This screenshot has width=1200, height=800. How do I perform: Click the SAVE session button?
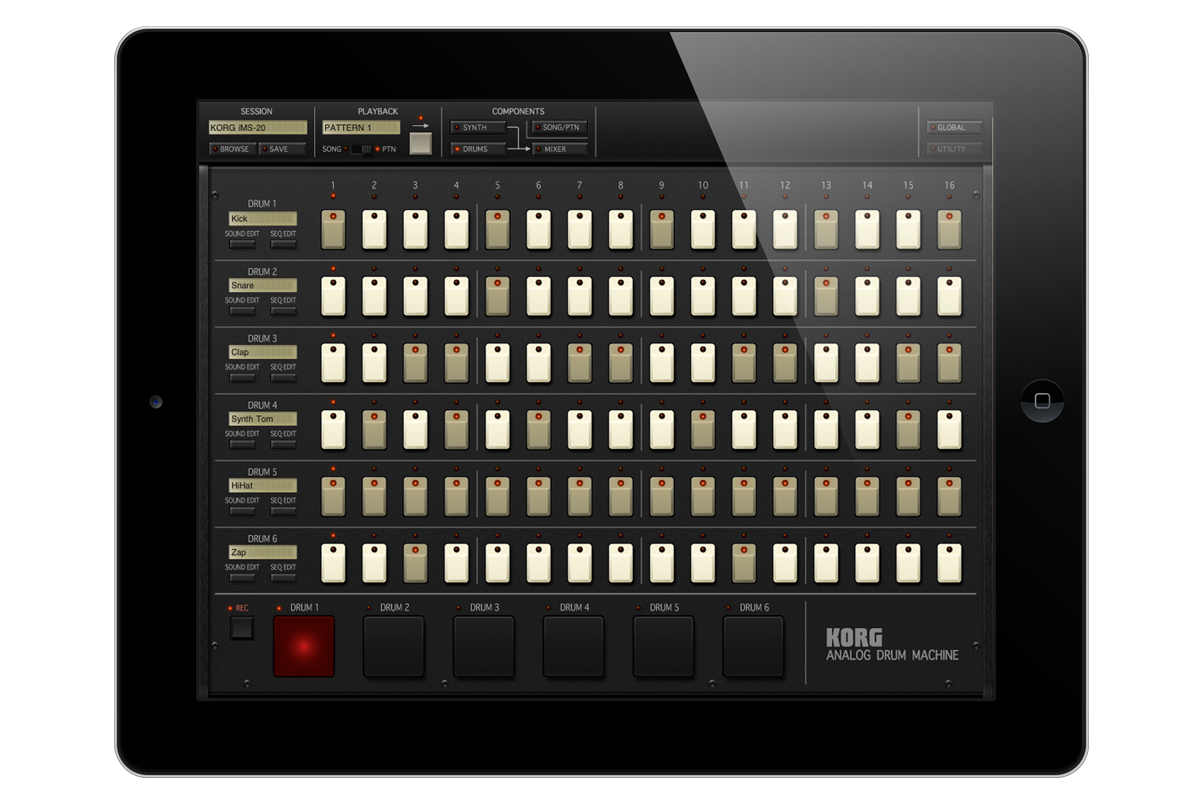pyautogui.click(x=282, y=149)
